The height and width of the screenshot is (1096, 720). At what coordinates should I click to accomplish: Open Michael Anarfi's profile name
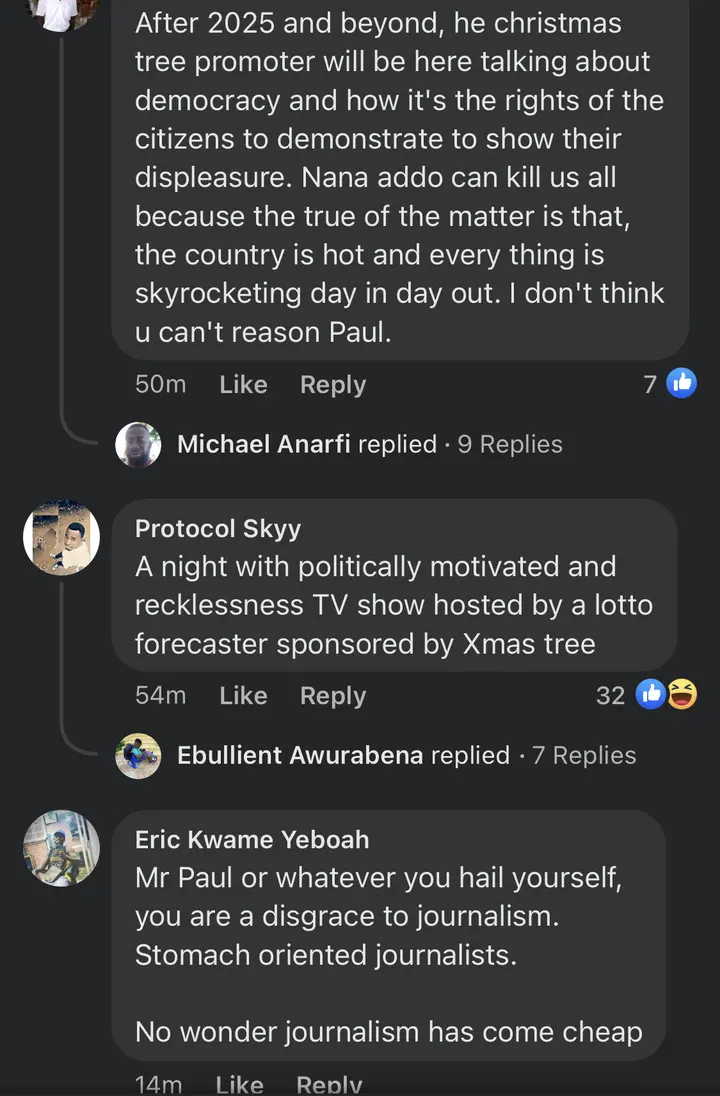264,444
